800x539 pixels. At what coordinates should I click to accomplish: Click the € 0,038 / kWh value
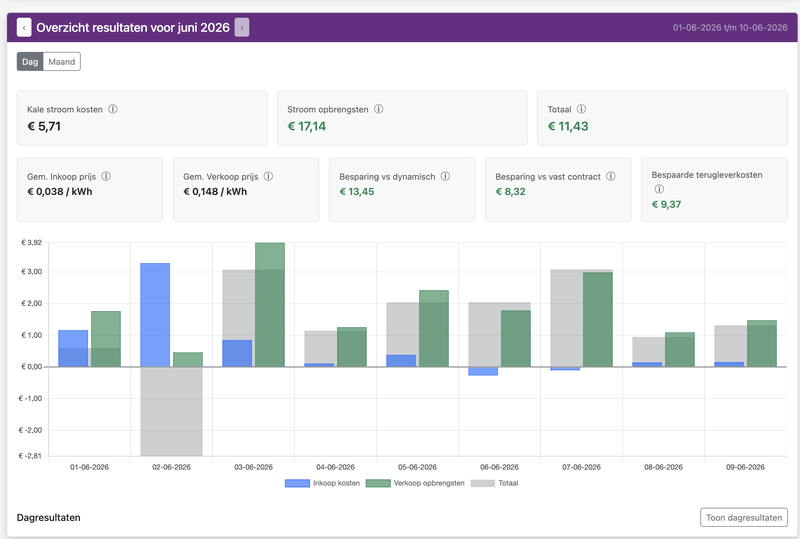tap(60, 192)
